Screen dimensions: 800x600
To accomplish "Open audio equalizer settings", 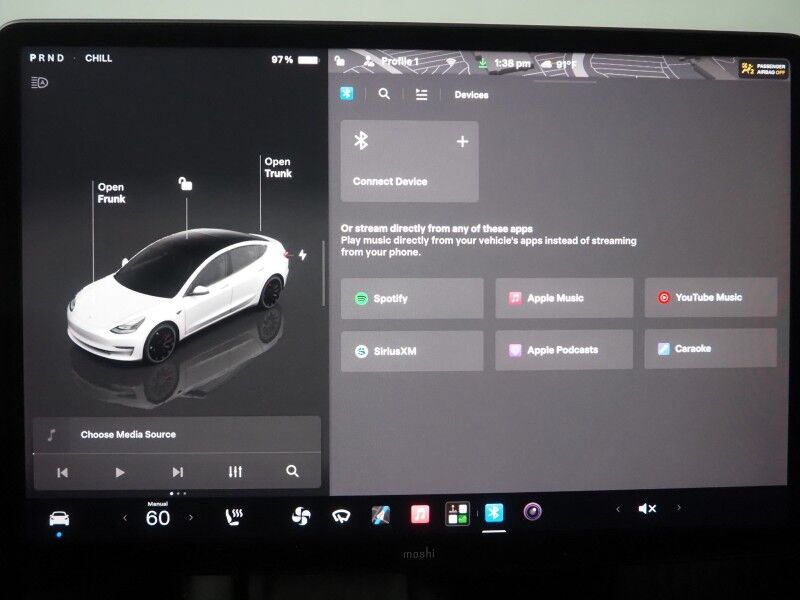I will pyautogui.click(x=235, y=471).
